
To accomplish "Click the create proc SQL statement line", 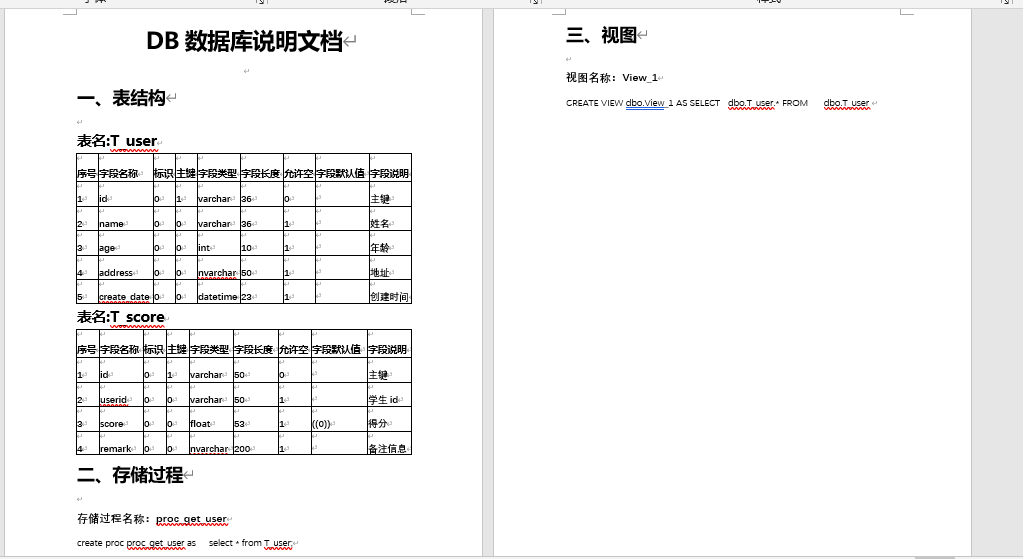I will click(185, 543).
